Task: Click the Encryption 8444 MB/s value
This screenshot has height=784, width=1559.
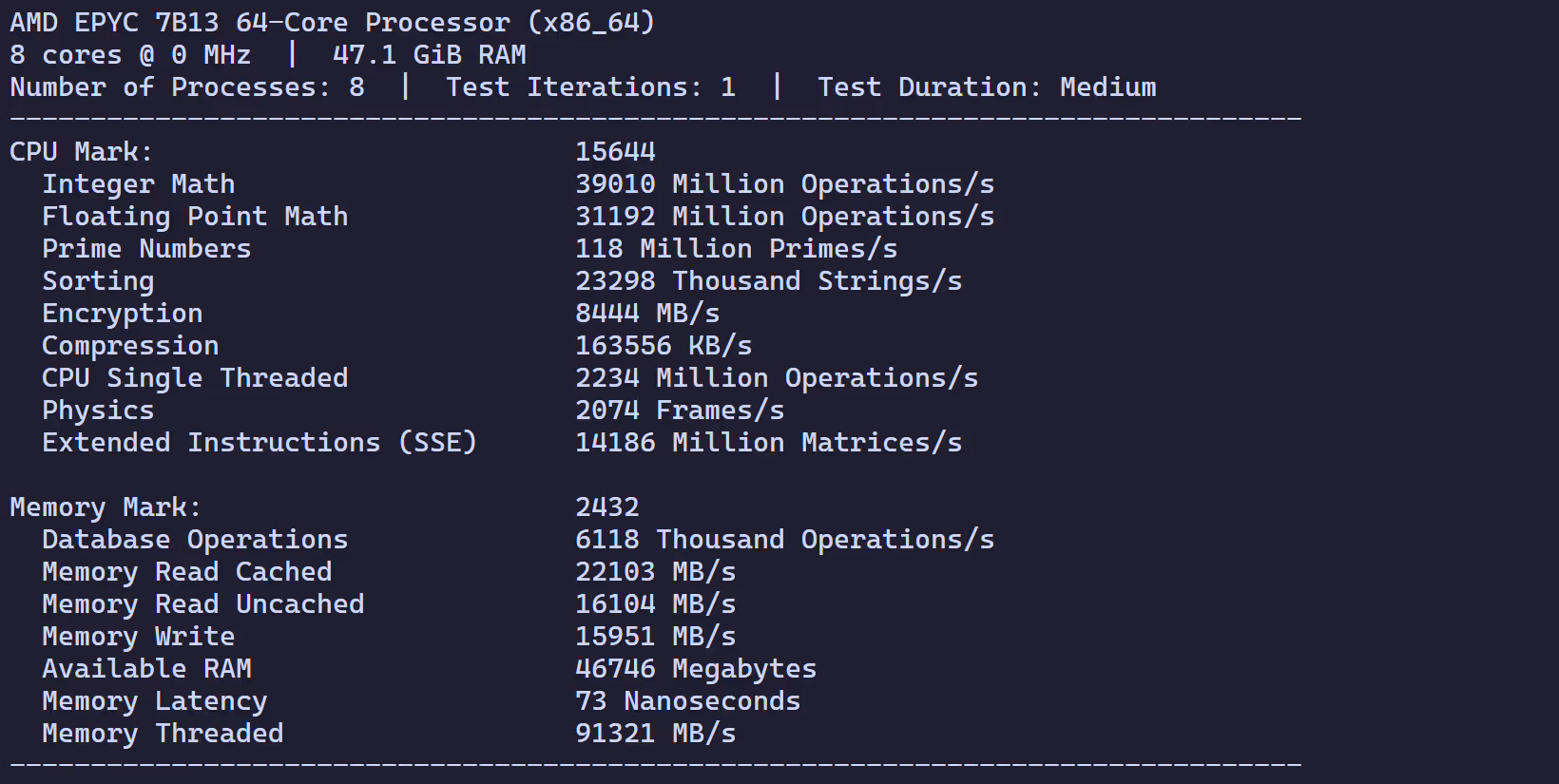Action: pos(647,314)
